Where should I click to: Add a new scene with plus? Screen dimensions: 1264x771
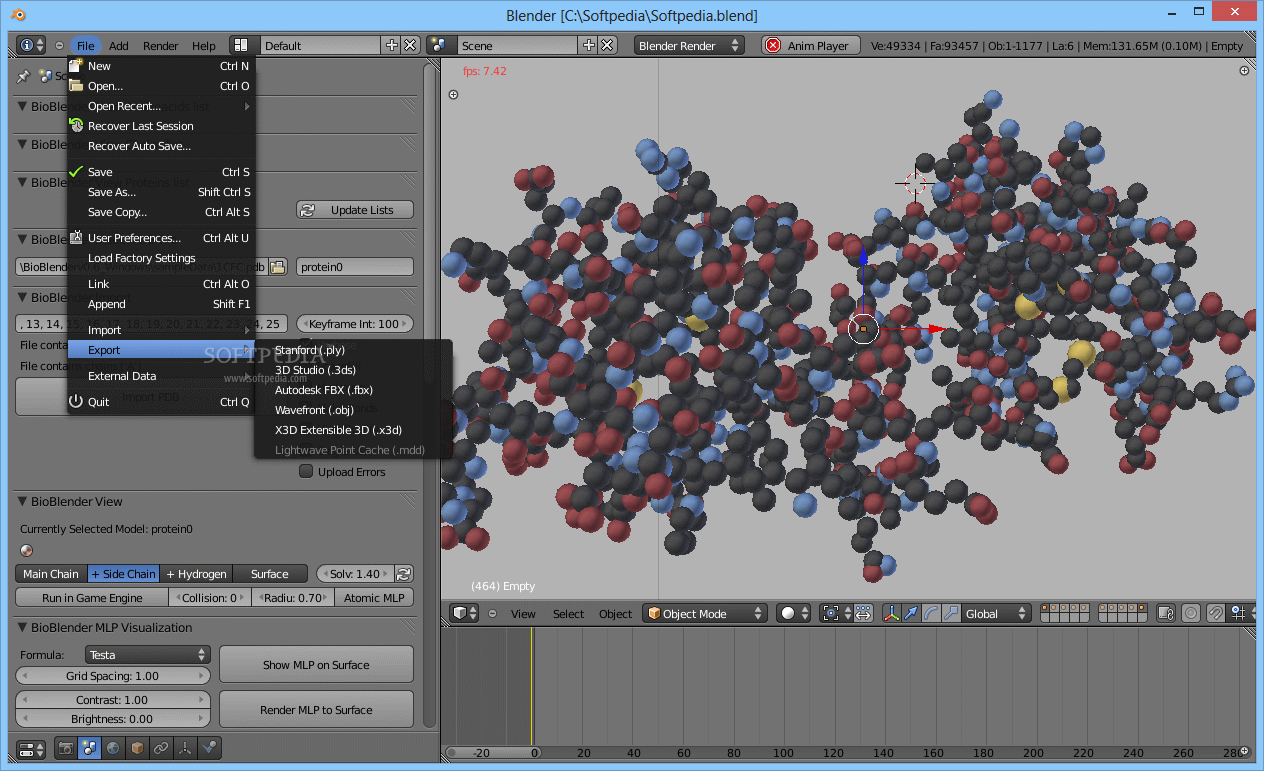[x=588, y=45]
